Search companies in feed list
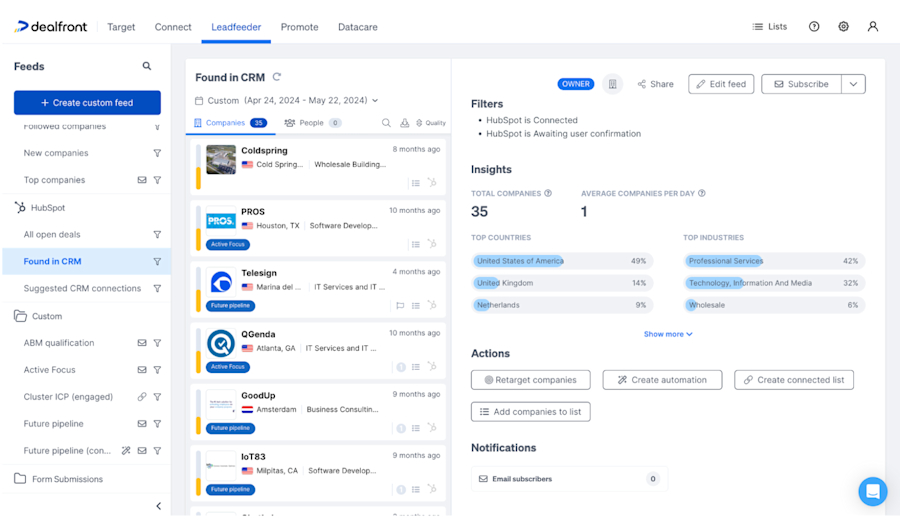 [386, 123]
